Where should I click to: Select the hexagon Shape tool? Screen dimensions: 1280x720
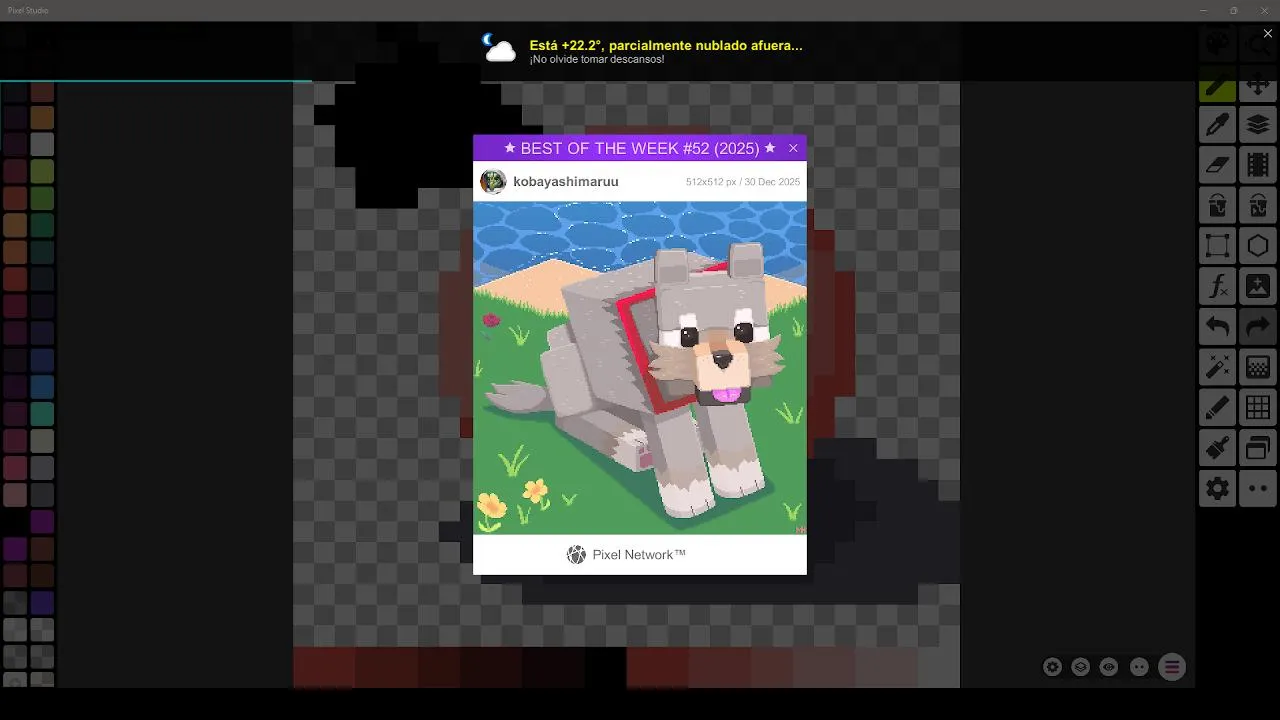(x=1258, y=246)
